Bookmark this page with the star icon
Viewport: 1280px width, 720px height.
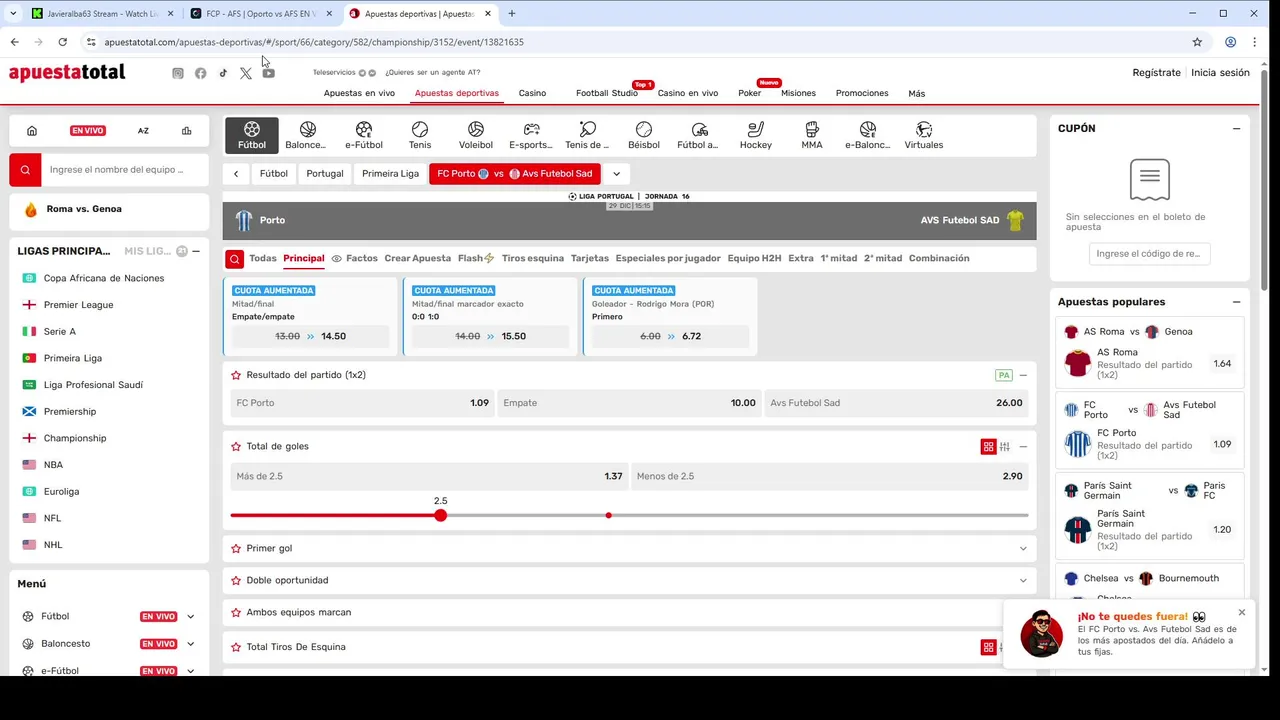(x=1197, y=42)
